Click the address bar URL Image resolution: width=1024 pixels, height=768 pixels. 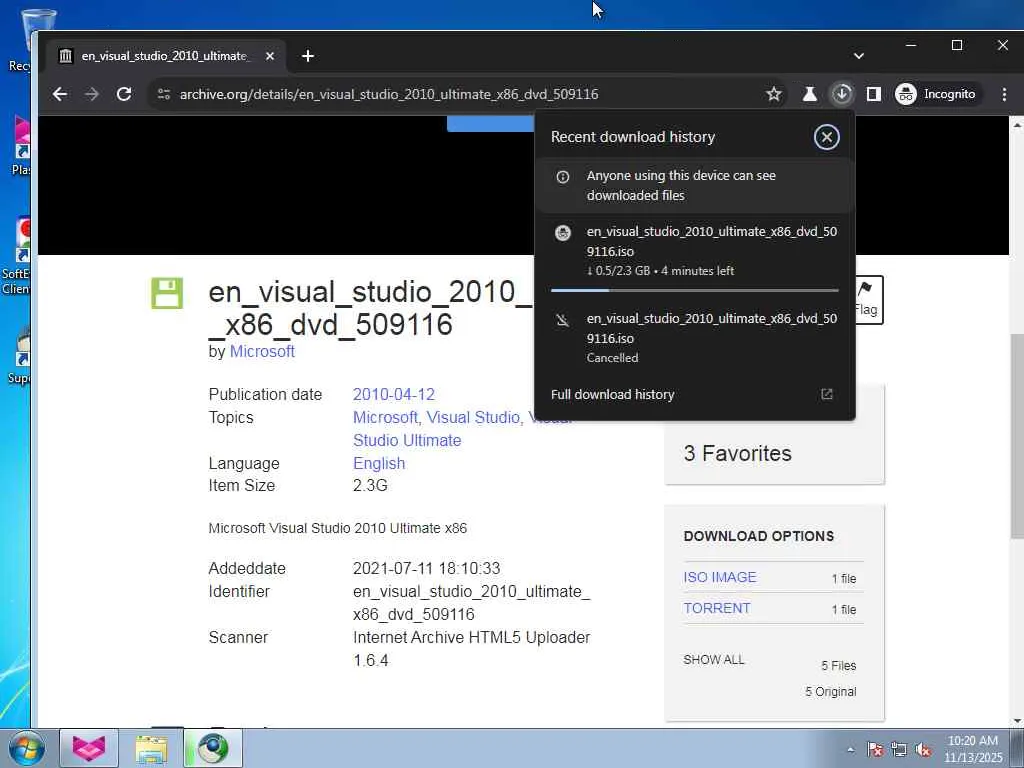tap(389, 94)
